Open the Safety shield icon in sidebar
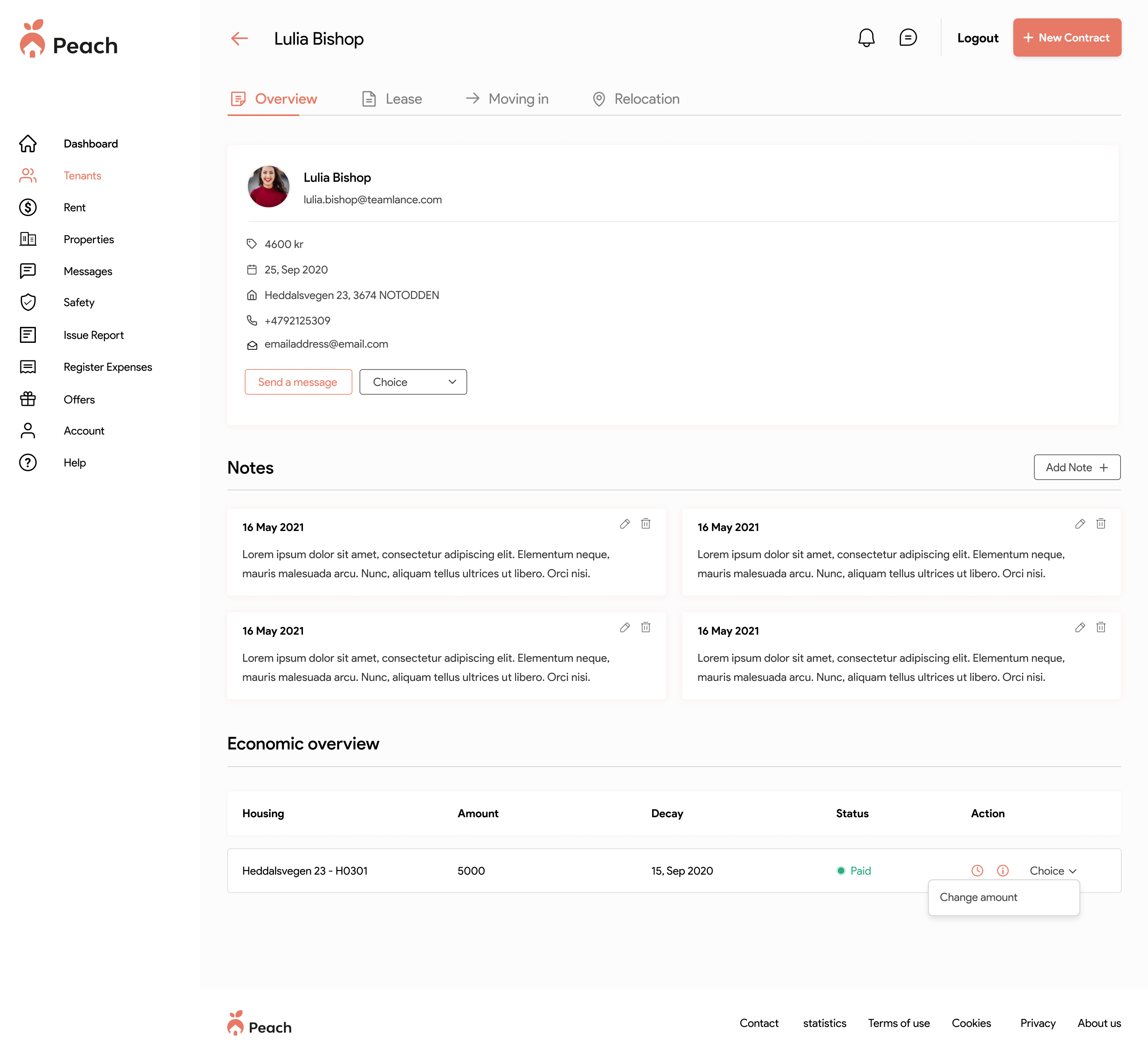 point(28,302)
